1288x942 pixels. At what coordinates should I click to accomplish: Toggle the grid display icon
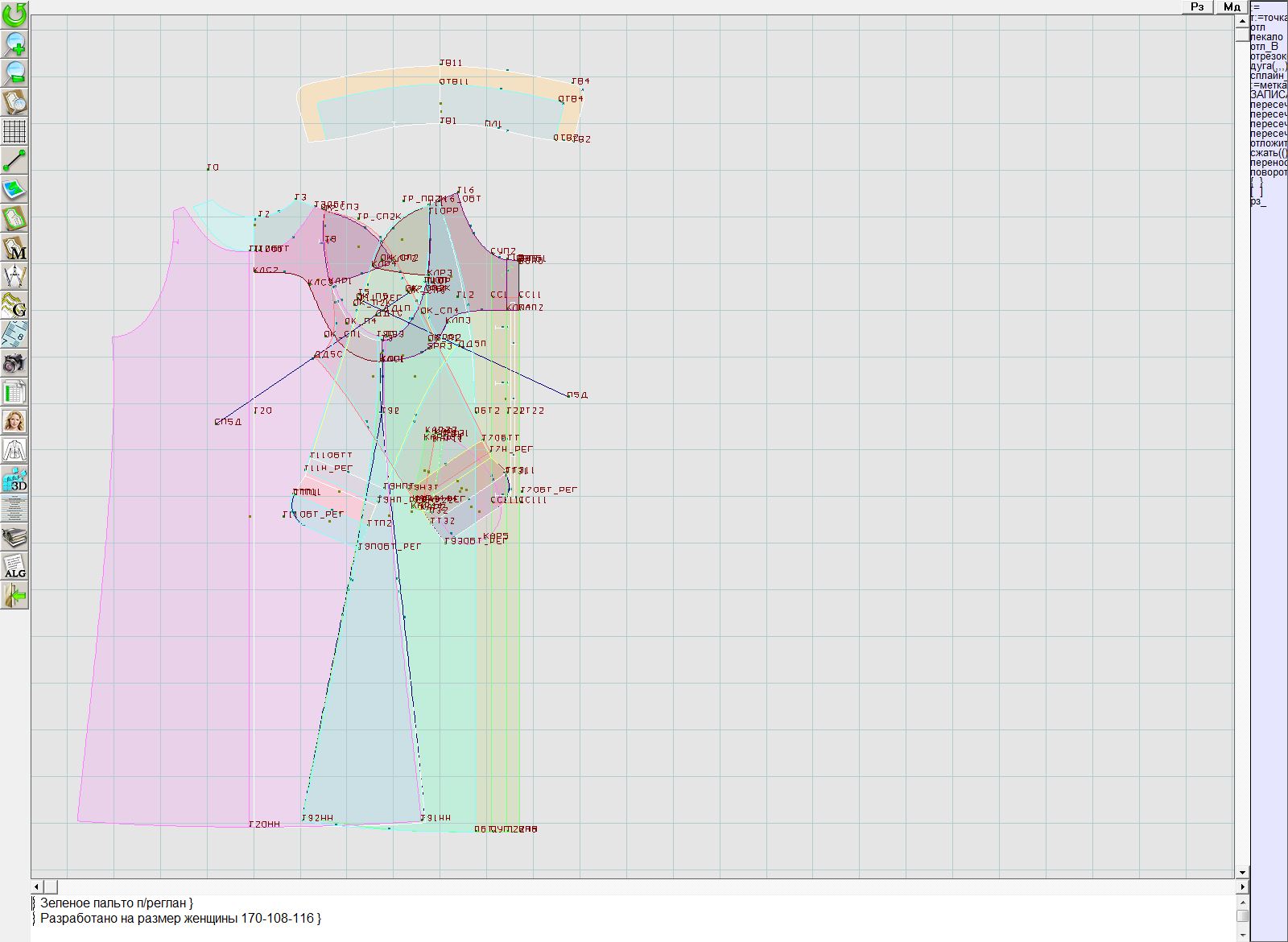pos(14,130)
